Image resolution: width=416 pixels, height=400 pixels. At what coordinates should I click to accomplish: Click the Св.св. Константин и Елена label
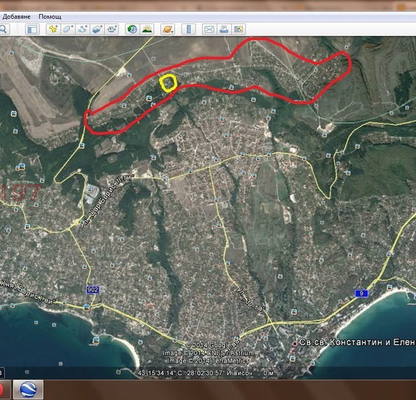(357, 342)
